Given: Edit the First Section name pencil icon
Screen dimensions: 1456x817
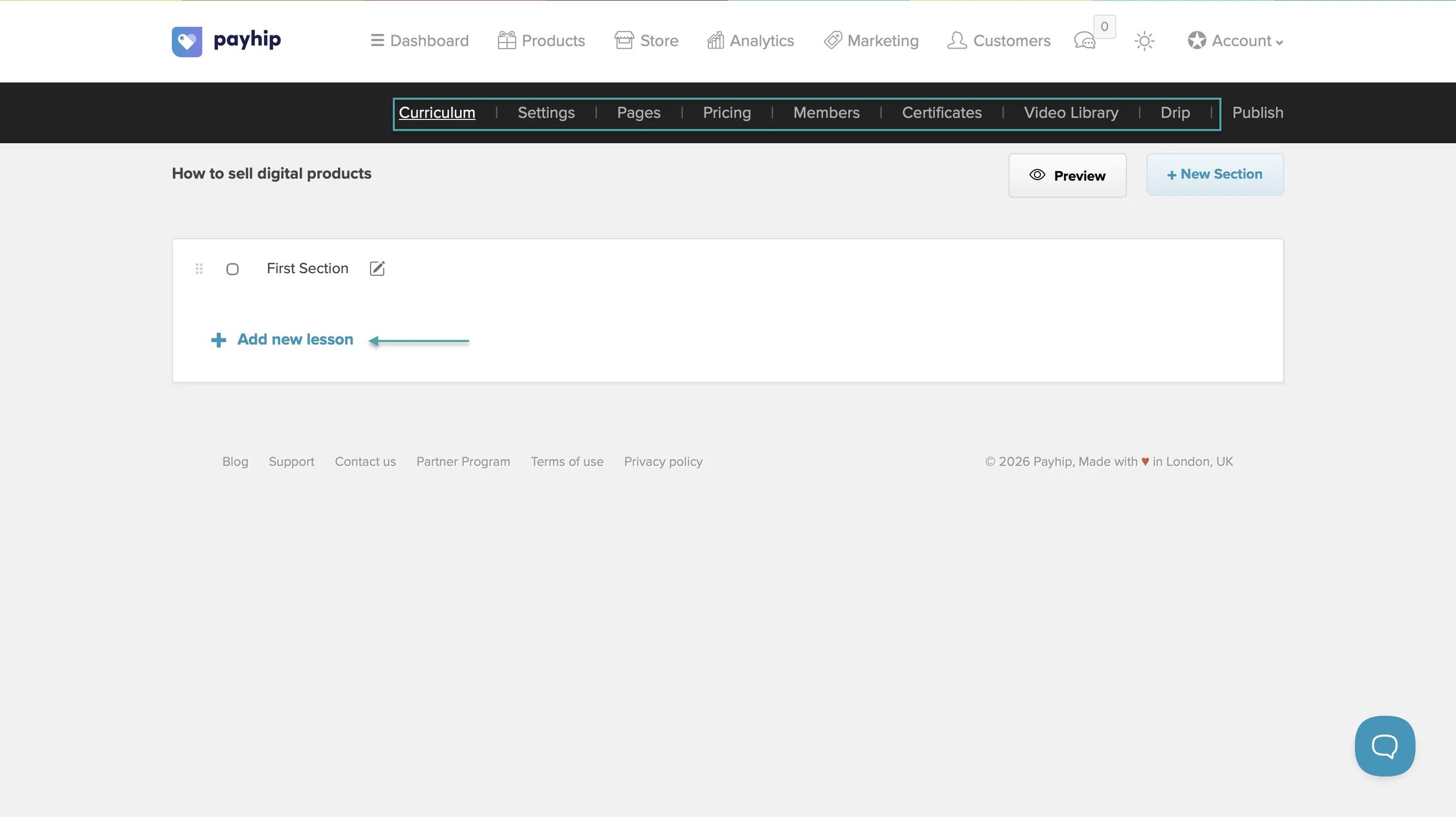Looking at the screenshot, I should (x=377, y=268).
